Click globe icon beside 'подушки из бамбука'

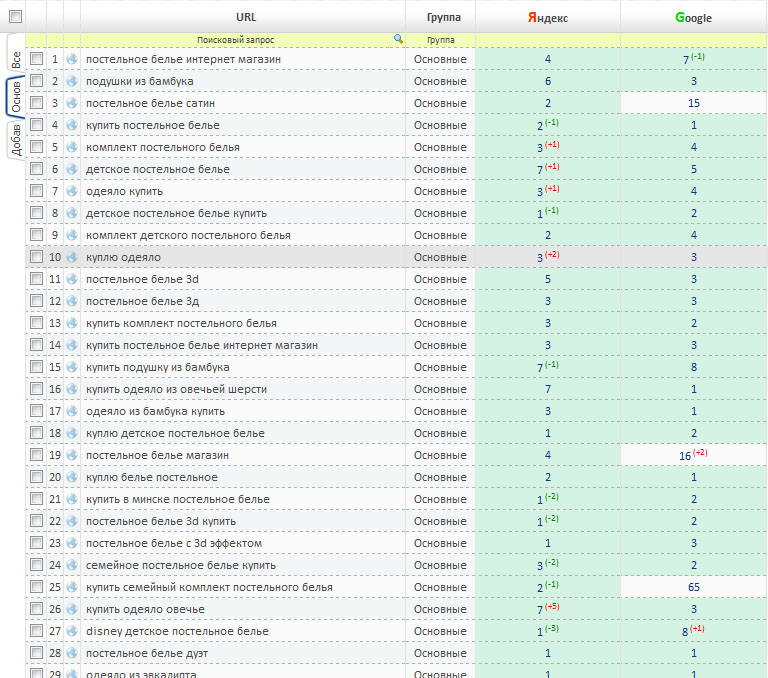72,81
